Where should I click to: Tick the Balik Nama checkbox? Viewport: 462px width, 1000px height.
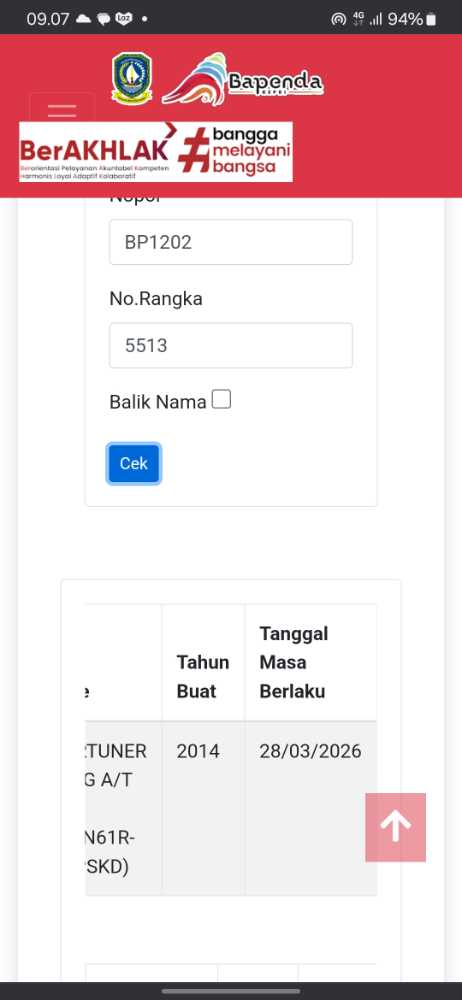221,400
